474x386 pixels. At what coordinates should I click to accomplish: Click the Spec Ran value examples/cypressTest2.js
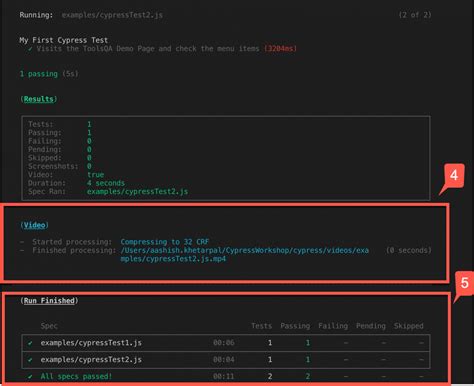click(137, 192)
